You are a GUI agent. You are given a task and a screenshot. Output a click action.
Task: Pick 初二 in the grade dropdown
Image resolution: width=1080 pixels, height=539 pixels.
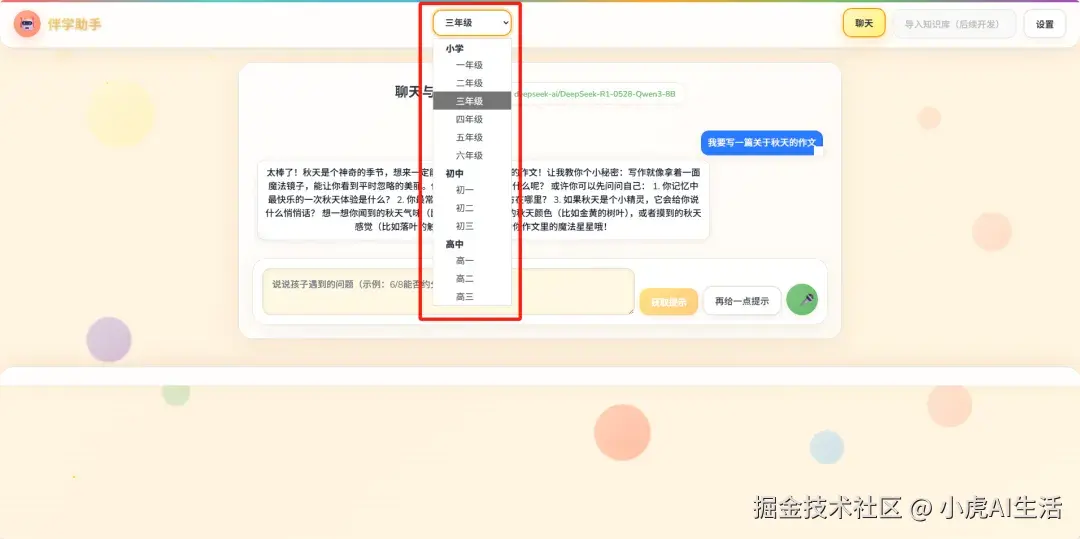[x=472, y=208]
